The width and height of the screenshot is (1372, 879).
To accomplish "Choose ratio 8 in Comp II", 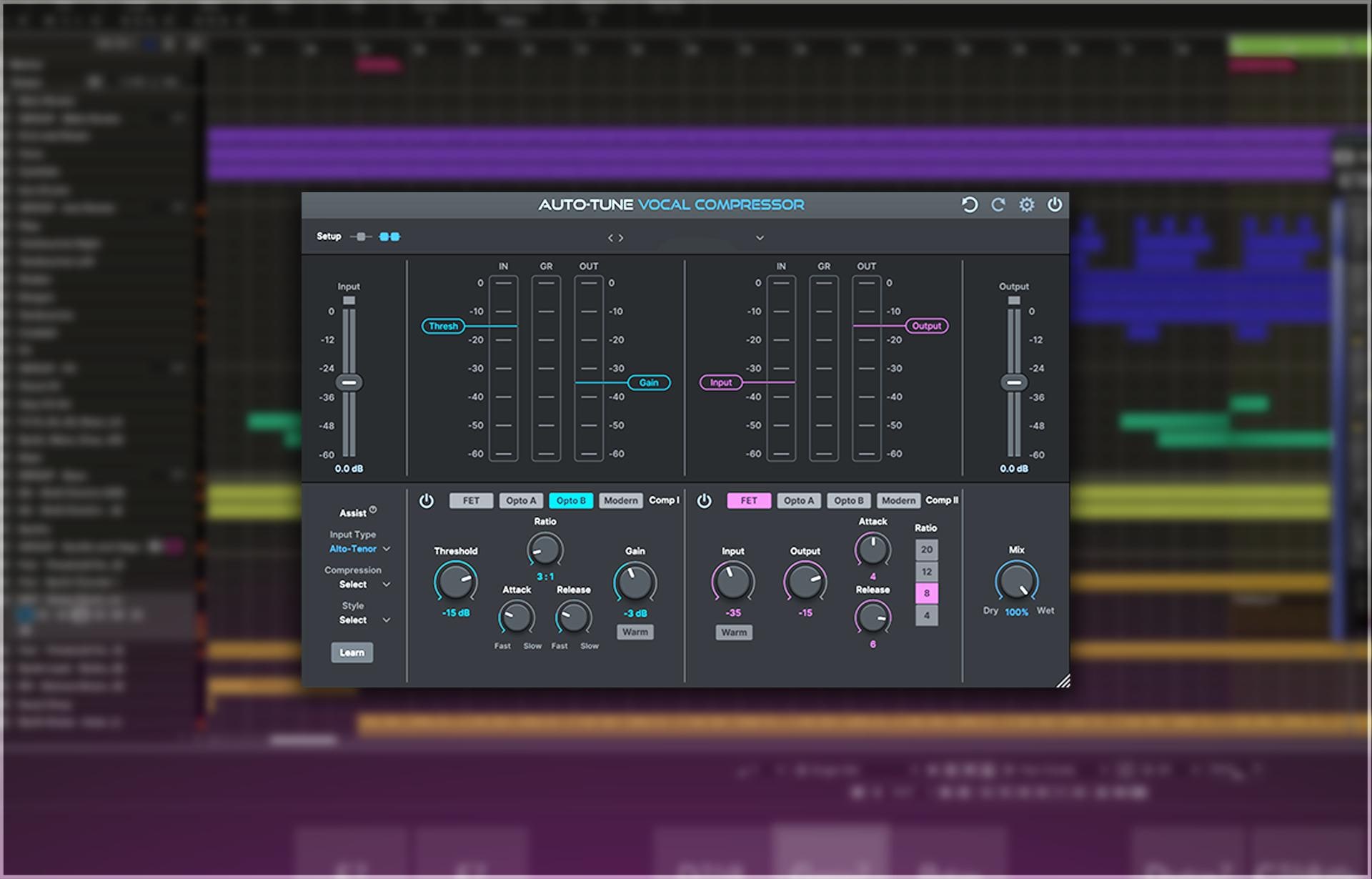I will (927, 593).
